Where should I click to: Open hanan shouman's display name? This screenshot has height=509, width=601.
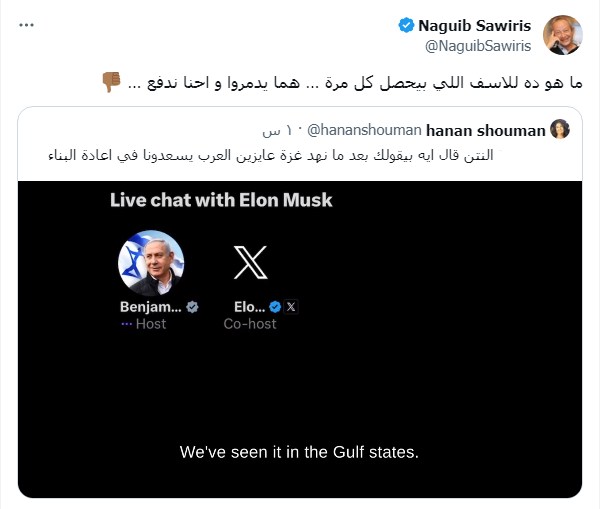485,130
